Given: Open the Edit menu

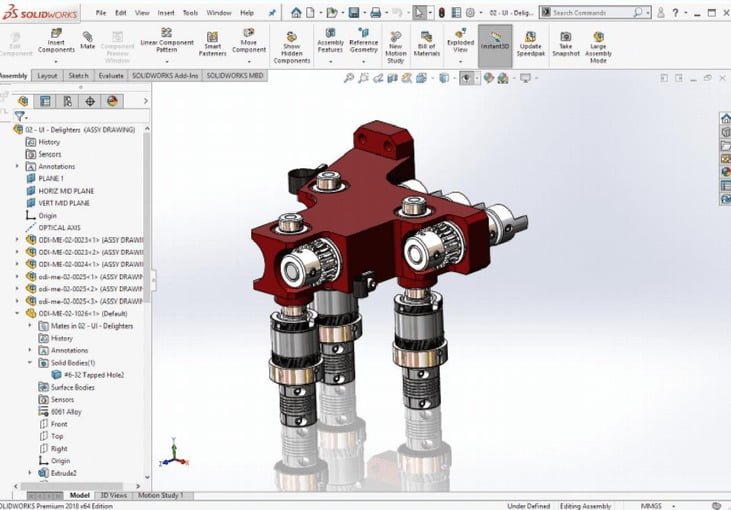Looking at the screenshot, I should [121, 13].
